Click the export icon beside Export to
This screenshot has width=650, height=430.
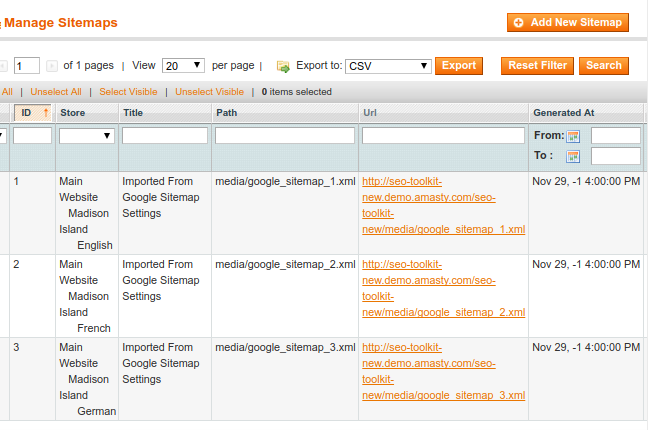click(x=283, y=66)
